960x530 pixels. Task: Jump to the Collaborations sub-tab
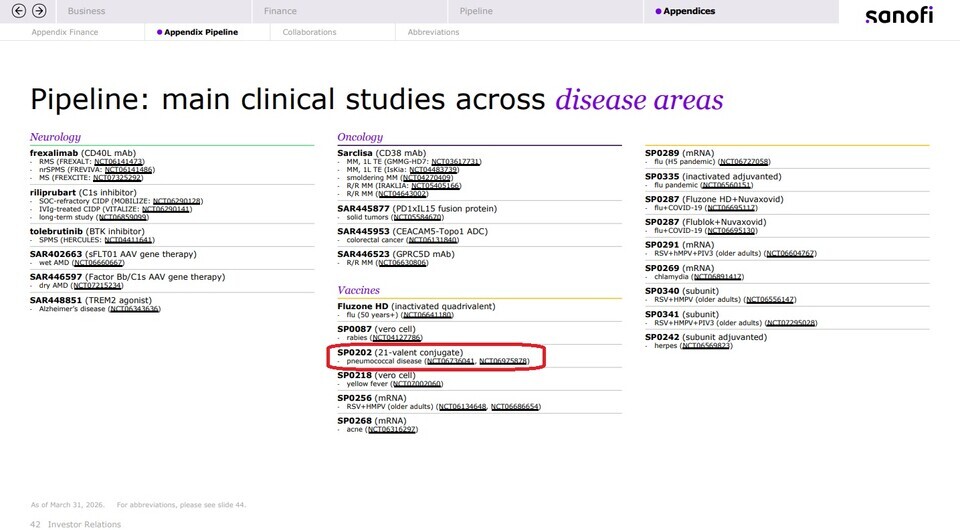point(309,32)
